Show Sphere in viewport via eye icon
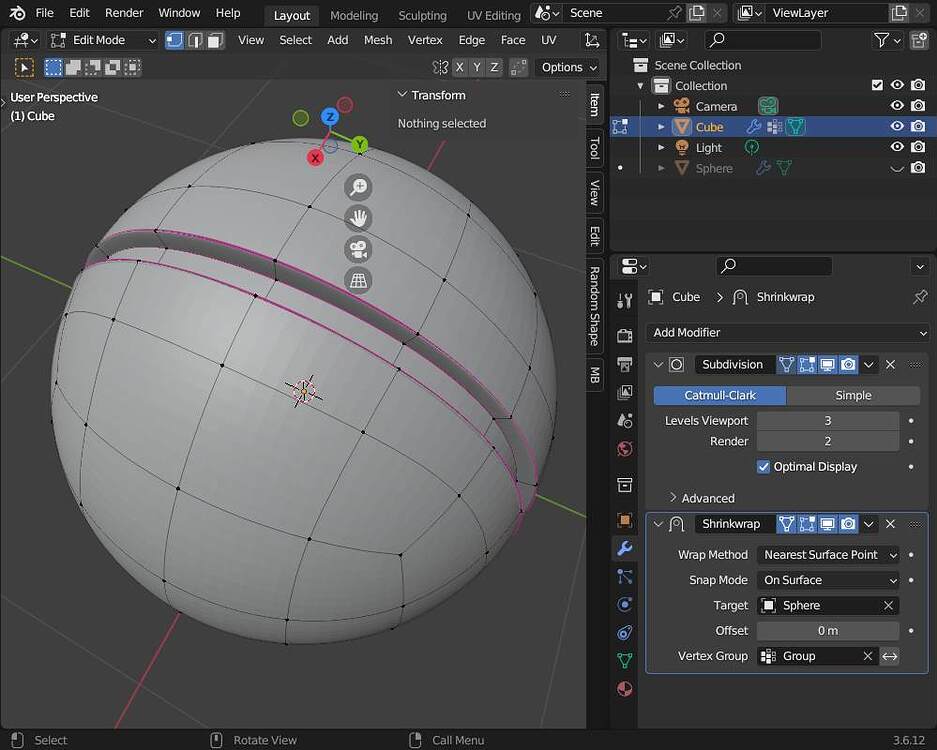937x750 pixels. (x=897, y=169)
